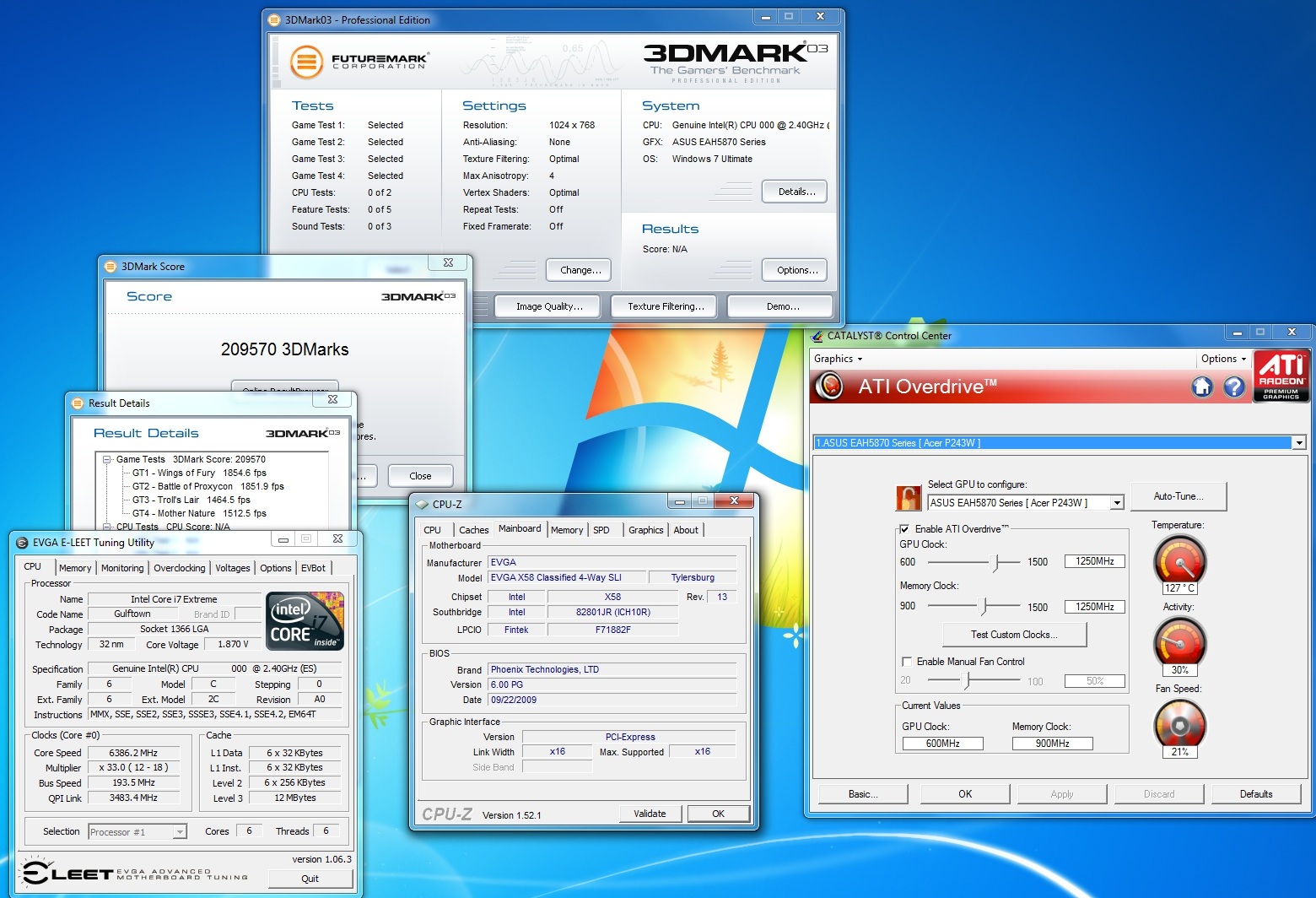The image size is (1316, 898).
Task: Enable Manual Fan Control checkbox
Action: pos(907,662)
